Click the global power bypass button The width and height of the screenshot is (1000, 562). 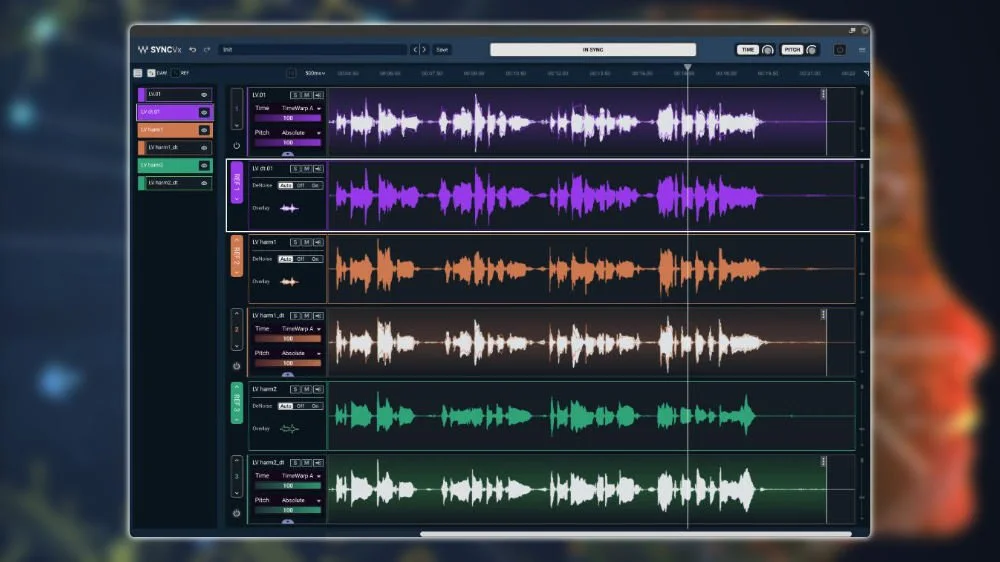click(839, 50)
